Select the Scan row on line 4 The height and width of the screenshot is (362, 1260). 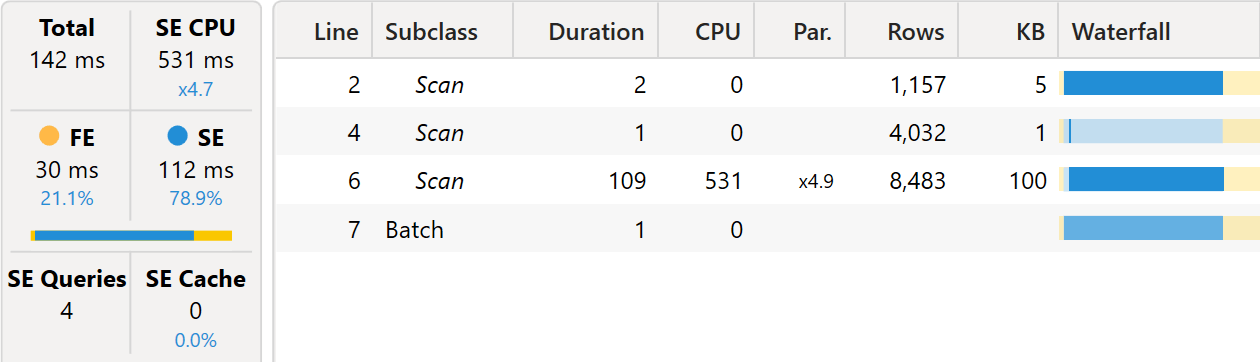coord(768,132)
